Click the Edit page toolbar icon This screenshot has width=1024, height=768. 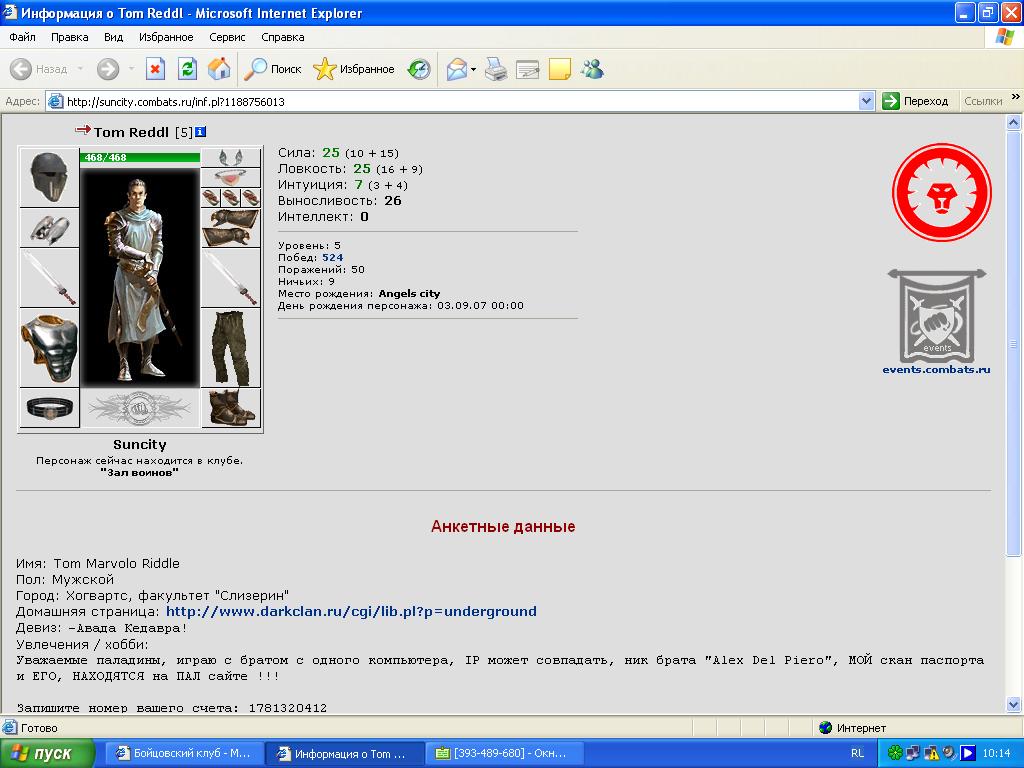527,69
